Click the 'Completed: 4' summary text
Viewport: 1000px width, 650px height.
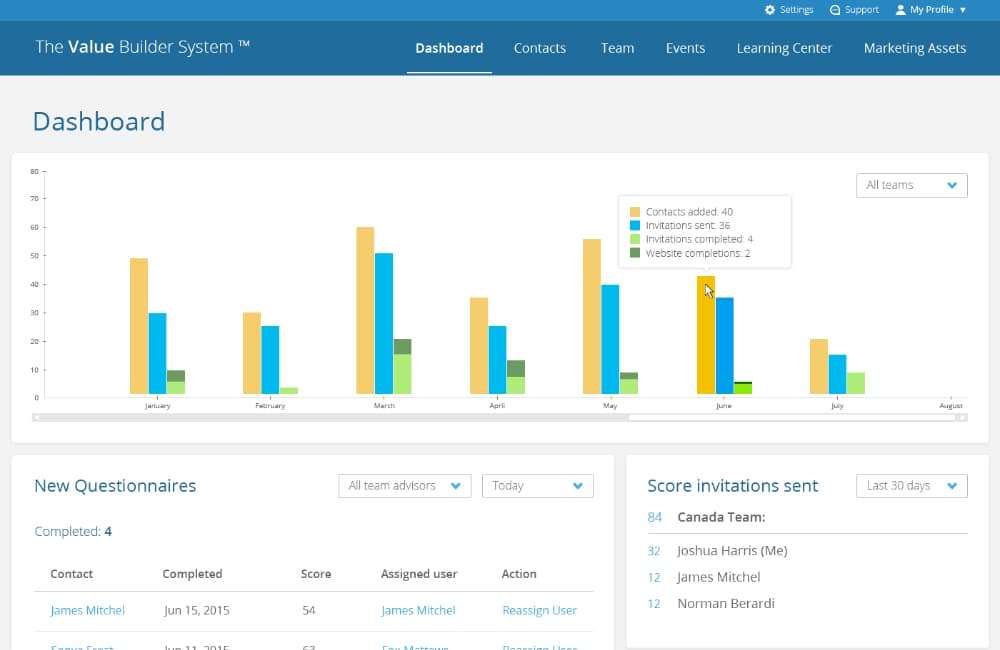pyautogui.click(x=73, y=531)
